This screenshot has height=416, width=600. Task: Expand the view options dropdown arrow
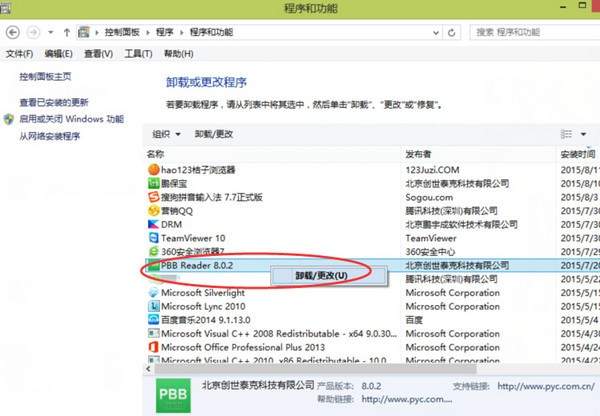pos(582,134)
